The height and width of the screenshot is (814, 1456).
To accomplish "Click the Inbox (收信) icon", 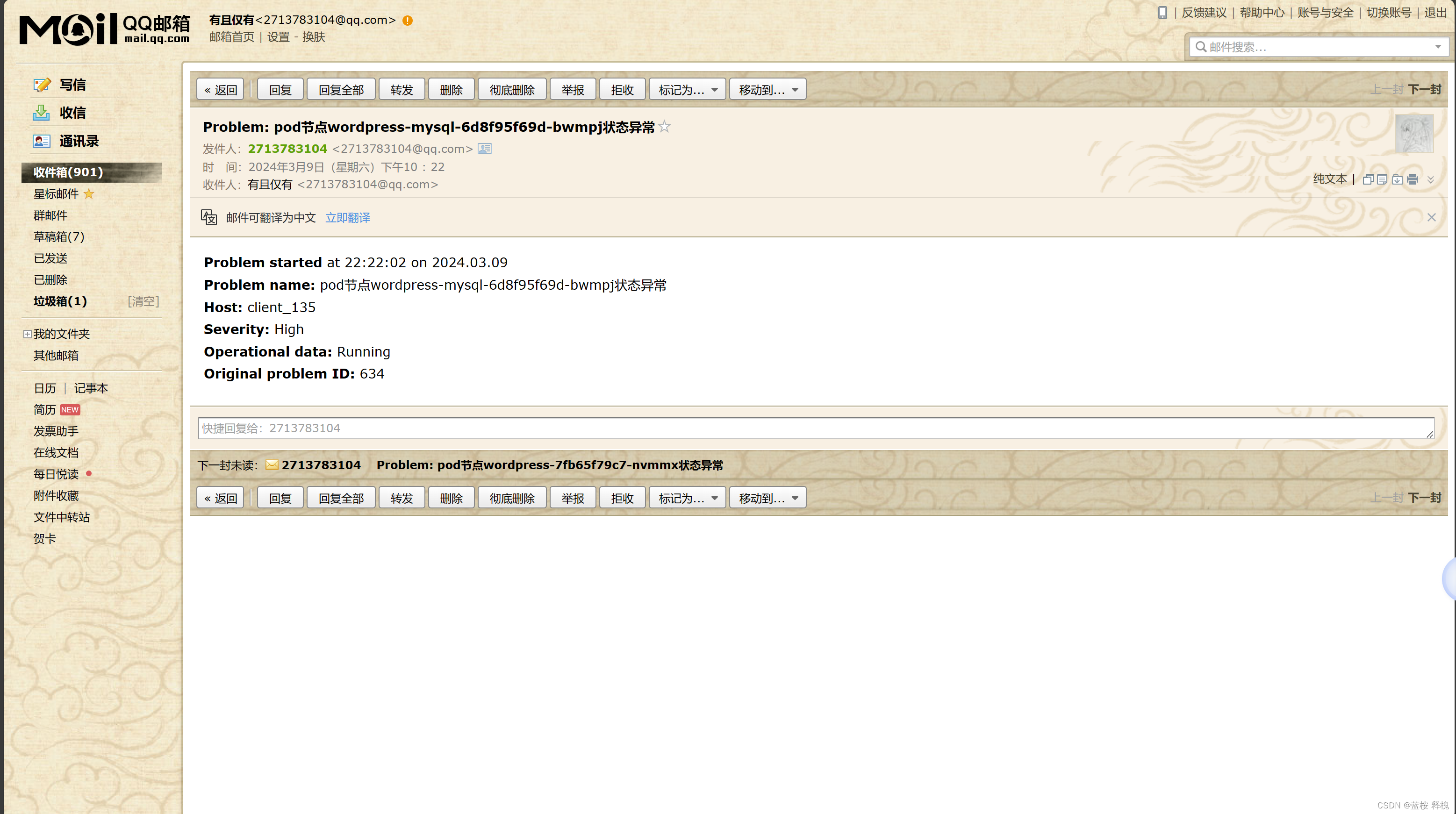I will coord(40,112).
